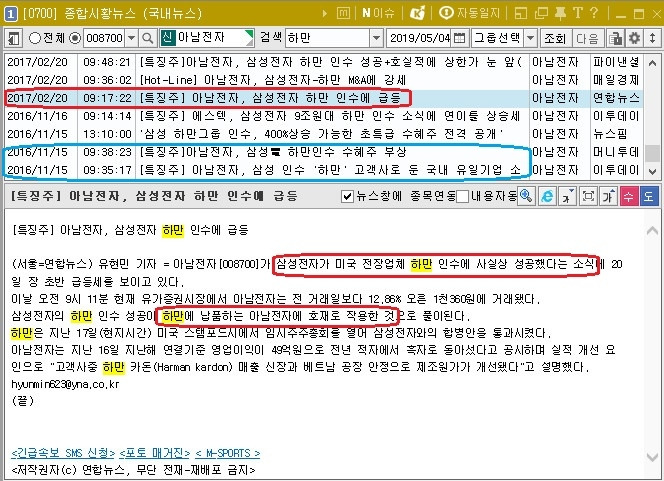This screenshot has height=481, width=664.
Task: Click the screen number 1 icon in title bar
Action: coord(10,14)
